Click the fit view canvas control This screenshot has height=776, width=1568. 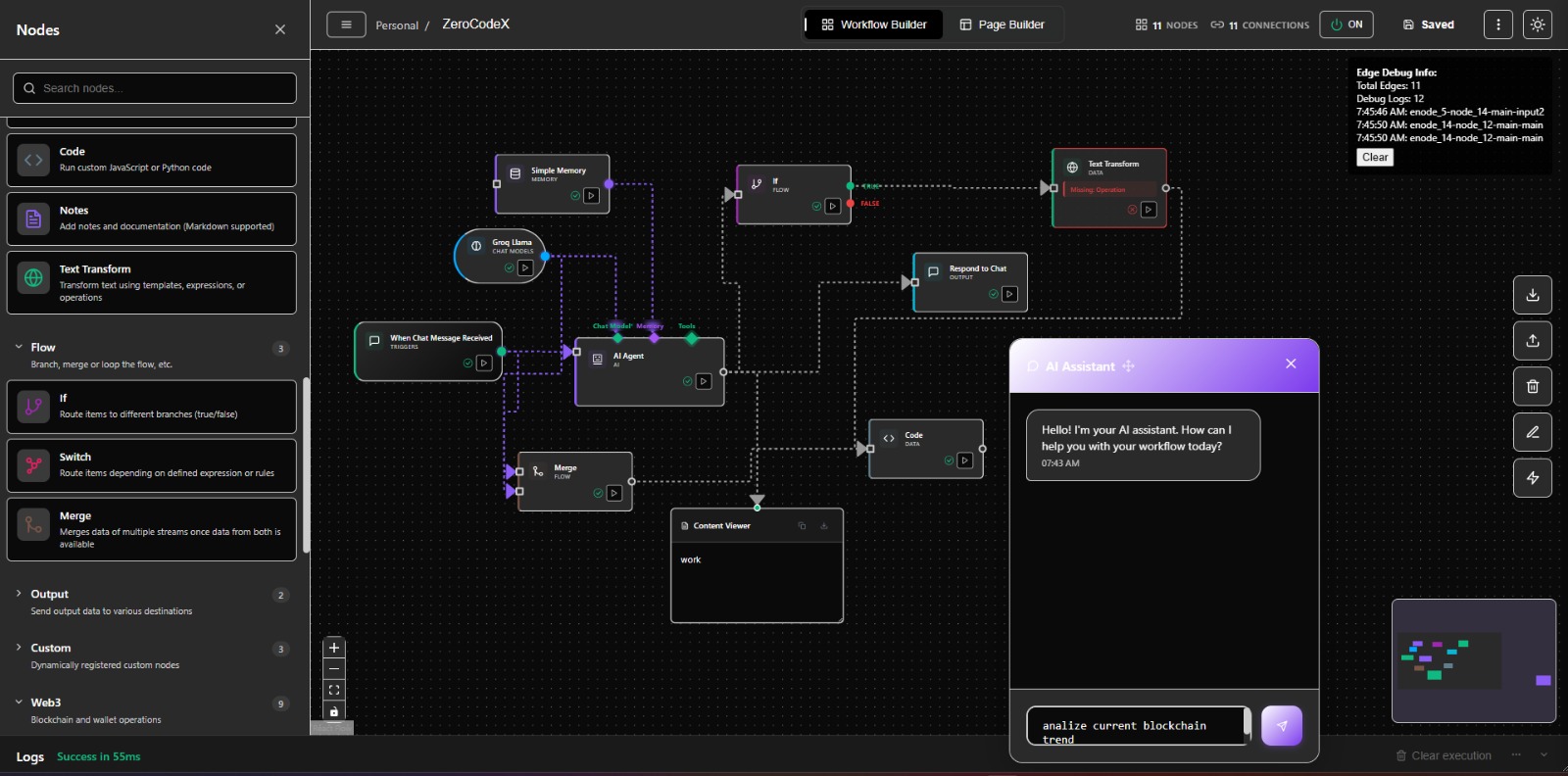click(334, 690)
